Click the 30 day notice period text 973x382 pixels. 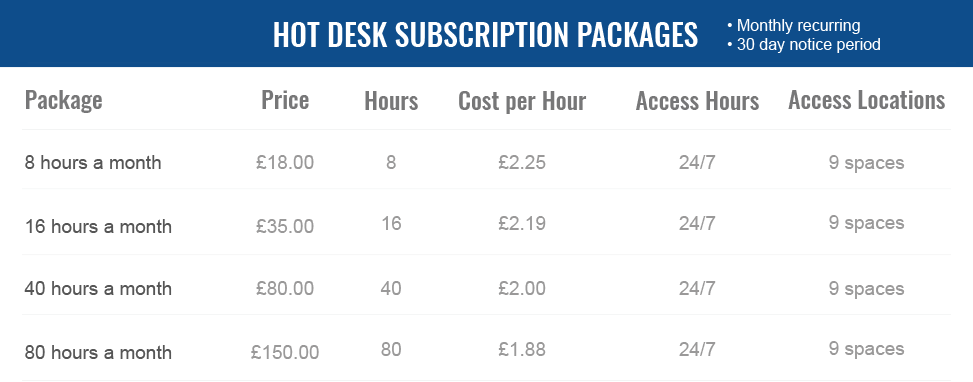809,45
